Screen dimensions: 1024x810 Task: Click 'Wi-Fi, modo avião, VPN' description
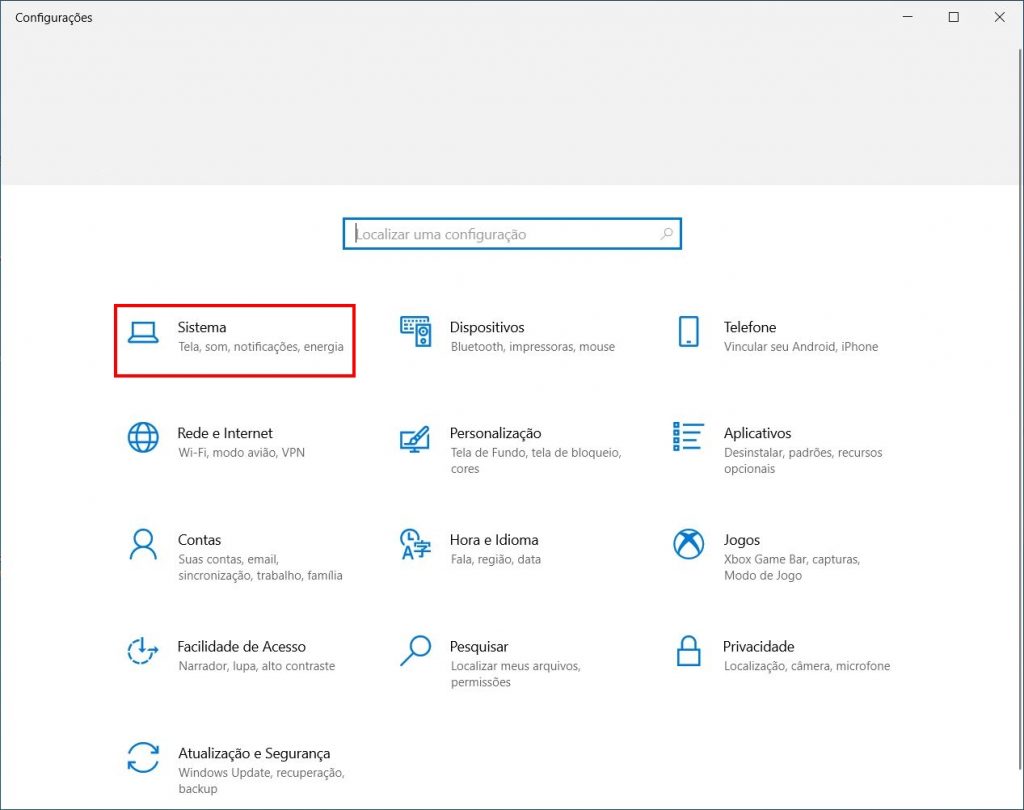click(241, 453)
